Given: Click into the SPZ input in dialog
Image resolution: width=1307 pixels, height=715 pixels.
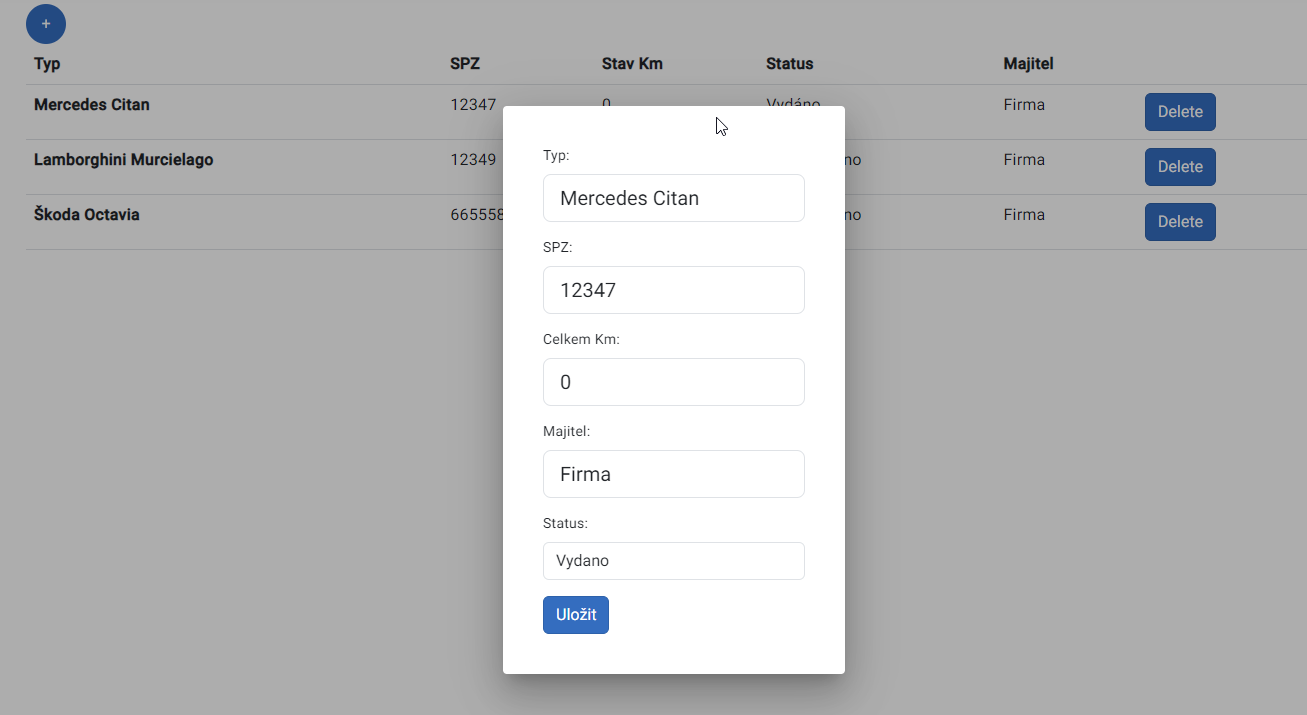Looking at the screenshot, I should point(673,290).
